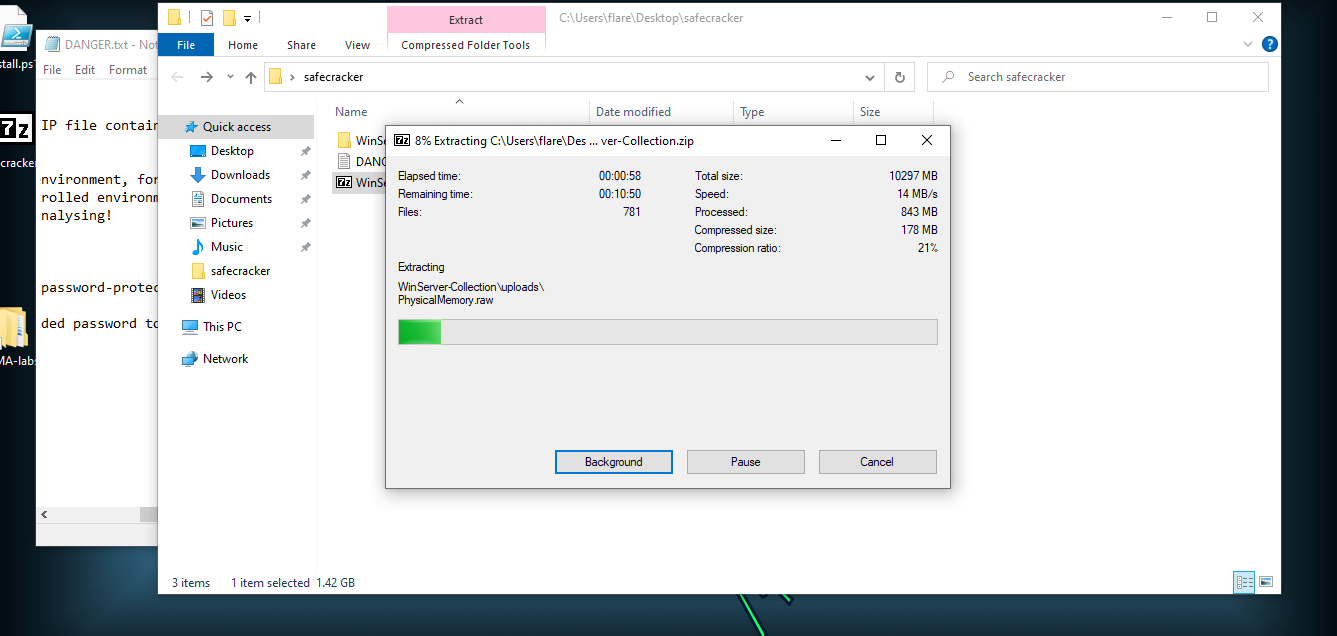Viewport: 1337px width, 636px height.
Task: Open Pictures from the navigation pane
Action: (x=232, y=223)
